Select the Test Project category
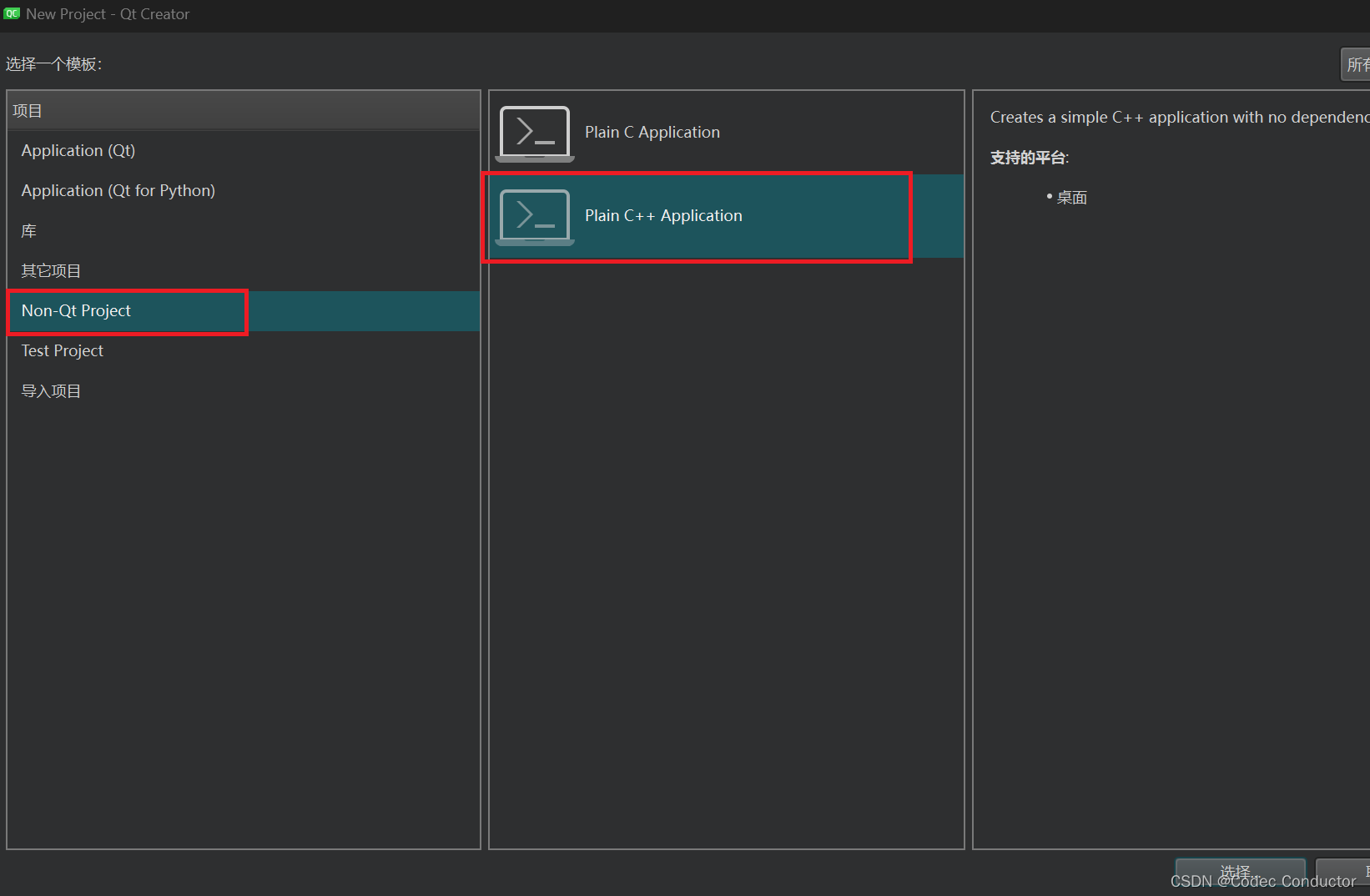 [244, 351]
